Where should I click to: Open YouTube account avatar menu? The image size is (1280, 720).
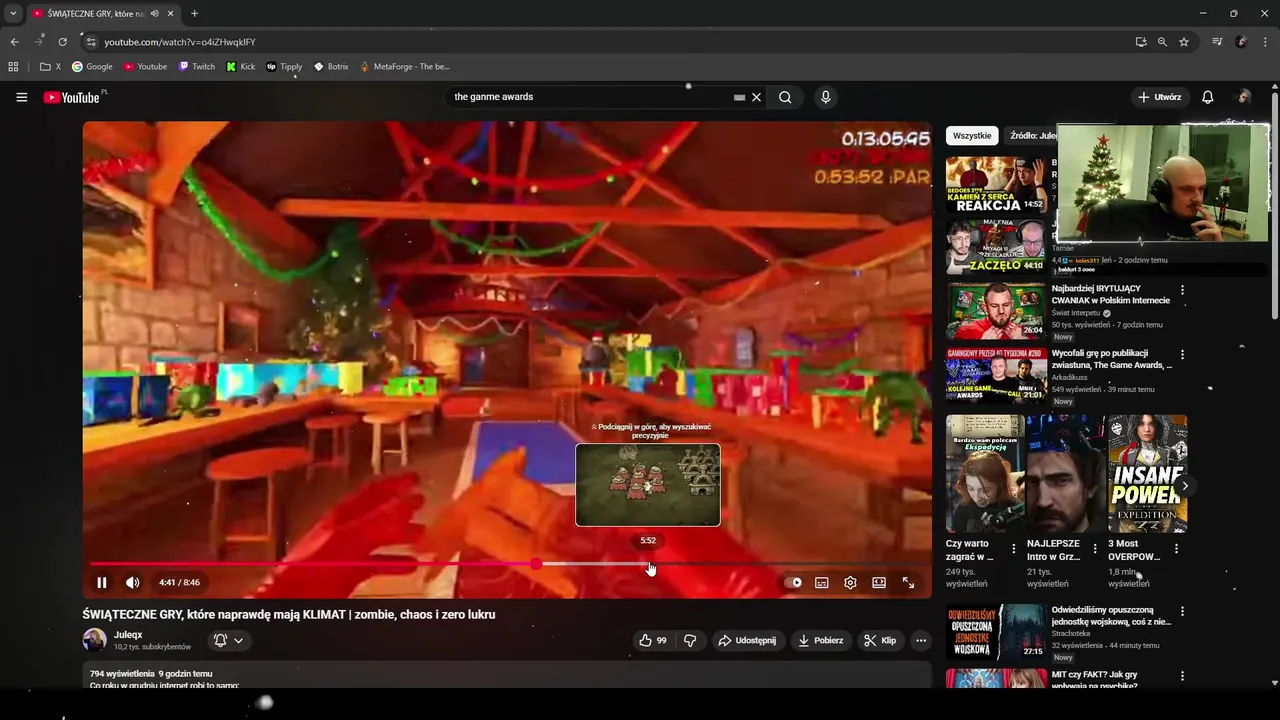pos(1244,97)
